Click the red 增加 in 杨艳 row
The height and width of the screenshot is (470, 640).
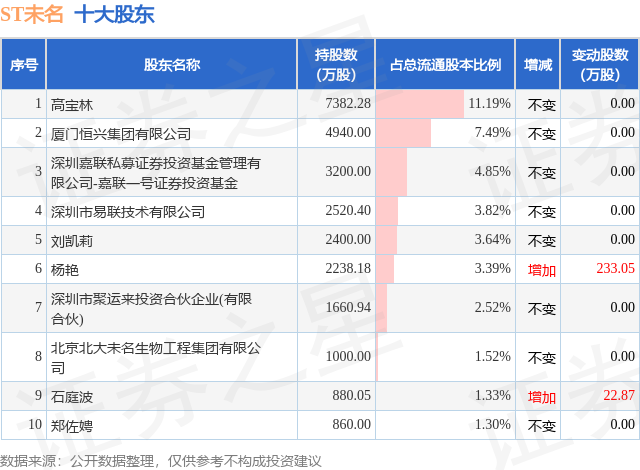coord(542,270)
